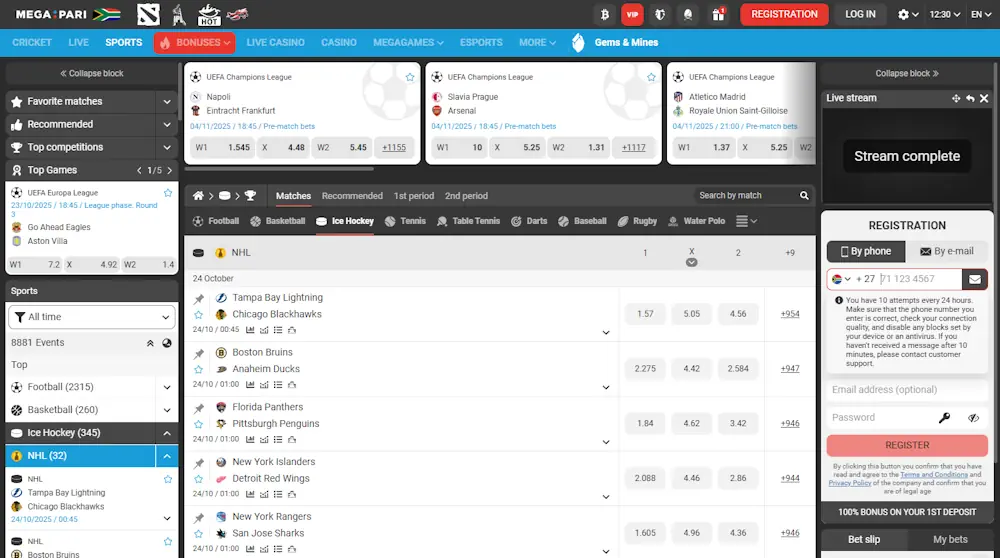Click the REGISTER form button
1000x558 pixels.
pos(907,445)
